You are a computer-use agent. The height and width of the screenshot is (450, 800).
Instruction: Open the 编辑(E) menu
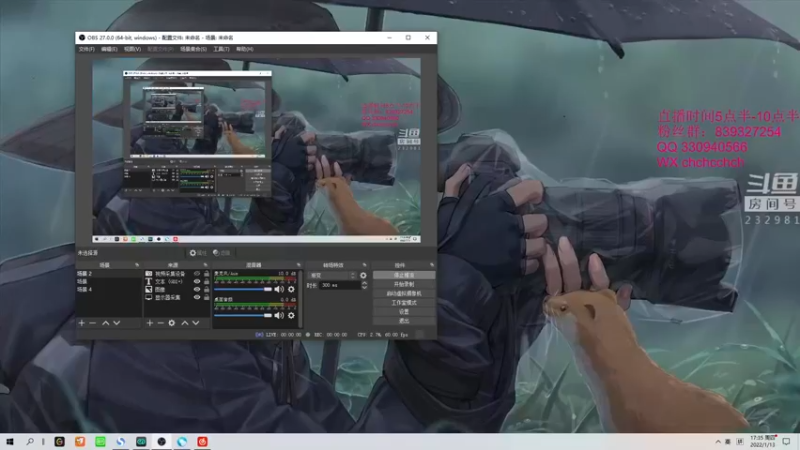point(109,49)
